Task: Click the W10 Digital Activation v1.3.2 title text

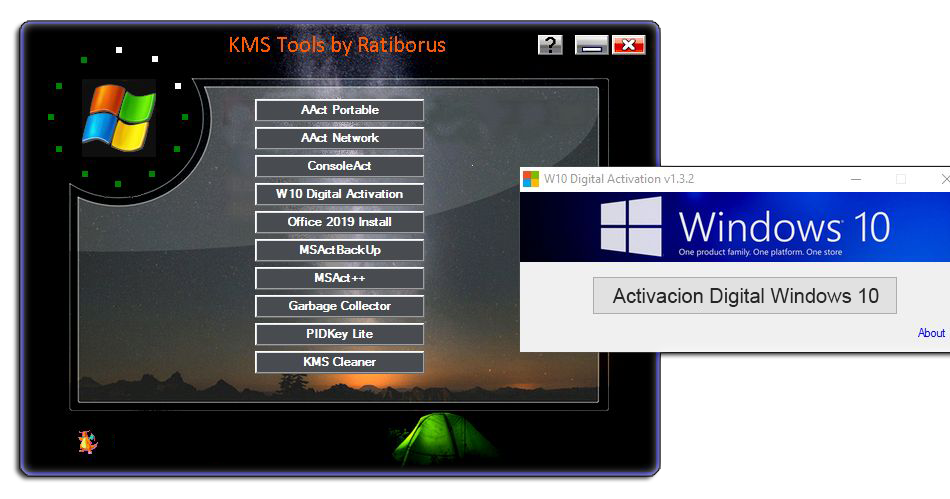Action: [x=619, y=179]
